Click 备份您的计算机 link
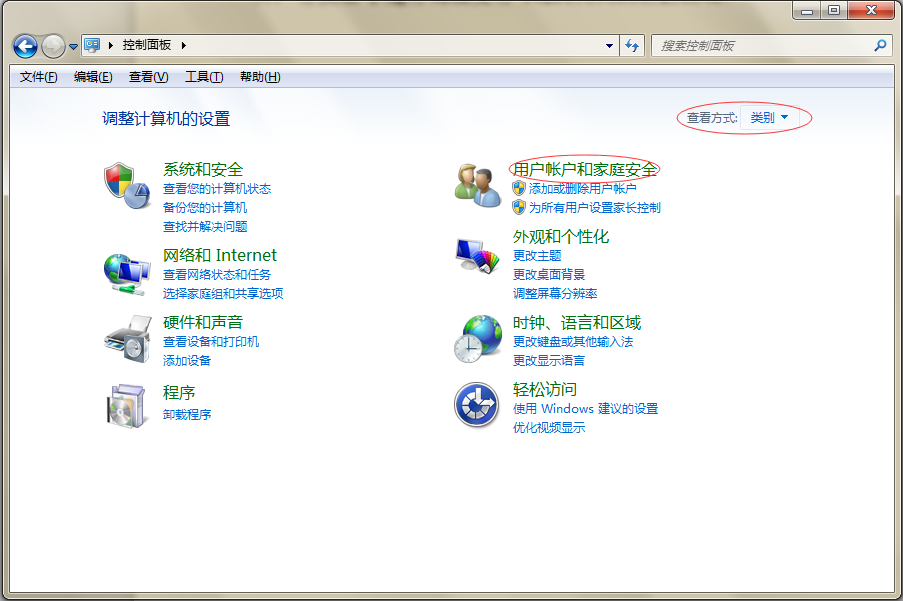Image resolution: width=903 pixels, height=601 pixels. 205,208
